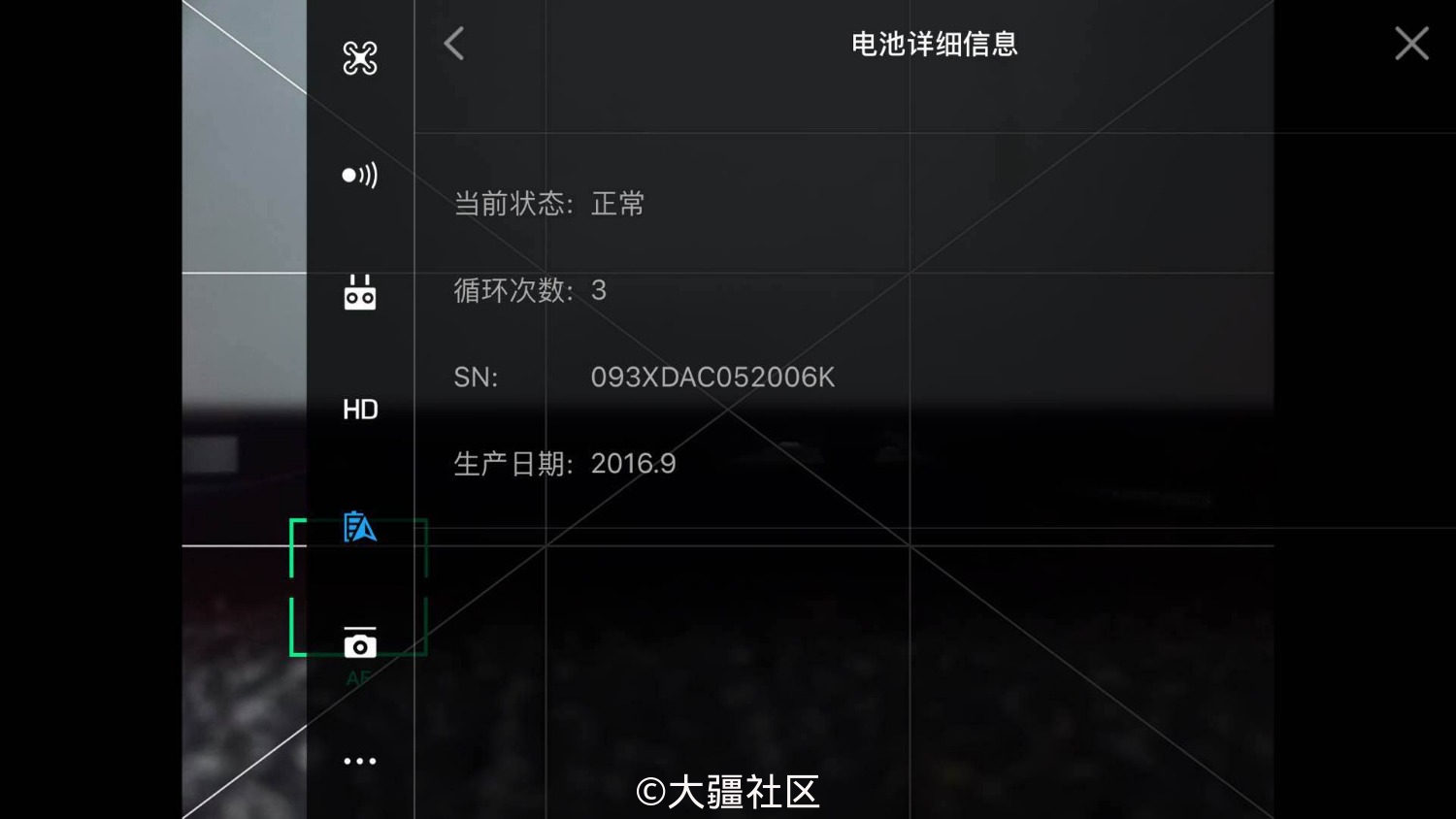
Task: Select the serial number 093XDAC052006K
Action: click(x=712, y=377)
